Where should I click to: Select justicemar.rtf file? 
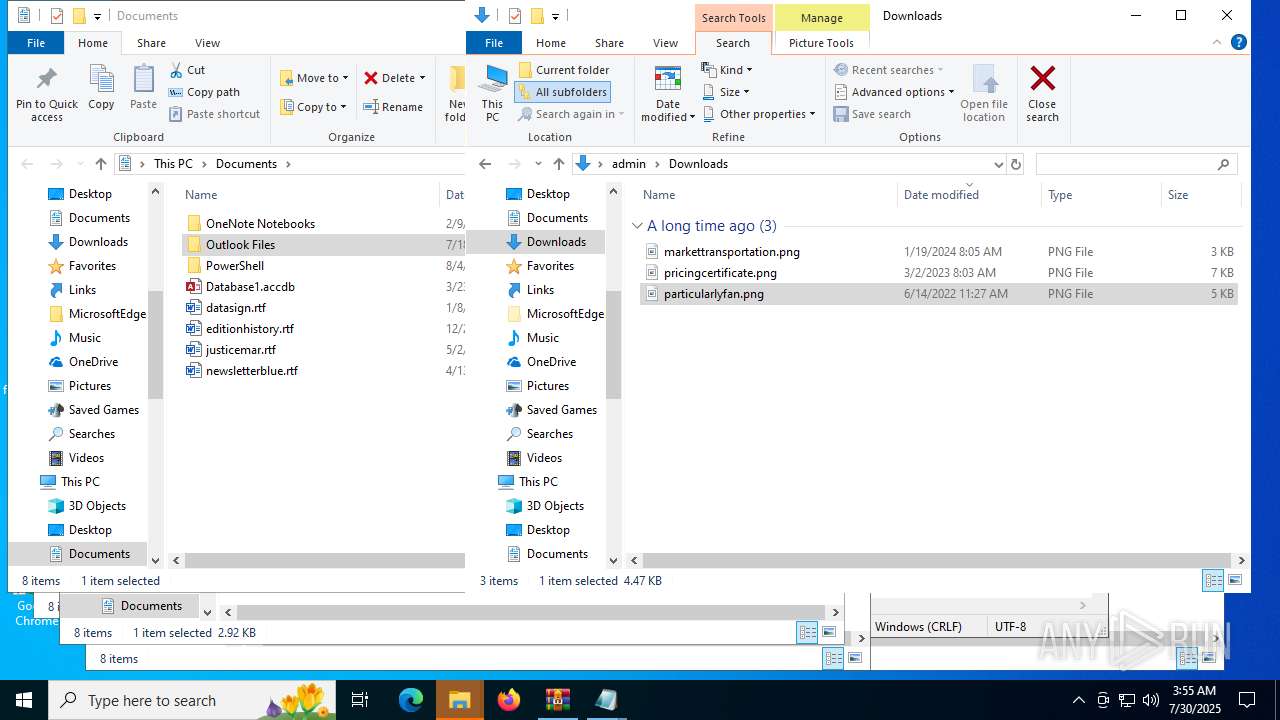tap(241, 350)
